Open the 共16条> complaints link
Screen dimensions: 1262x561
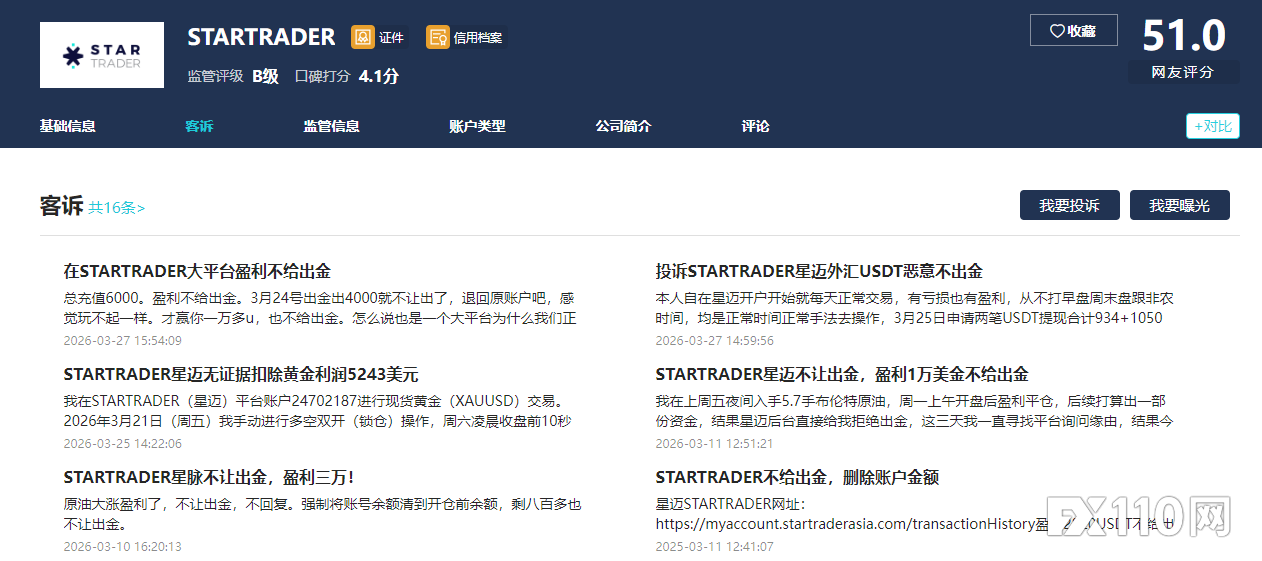pos(116,208)
